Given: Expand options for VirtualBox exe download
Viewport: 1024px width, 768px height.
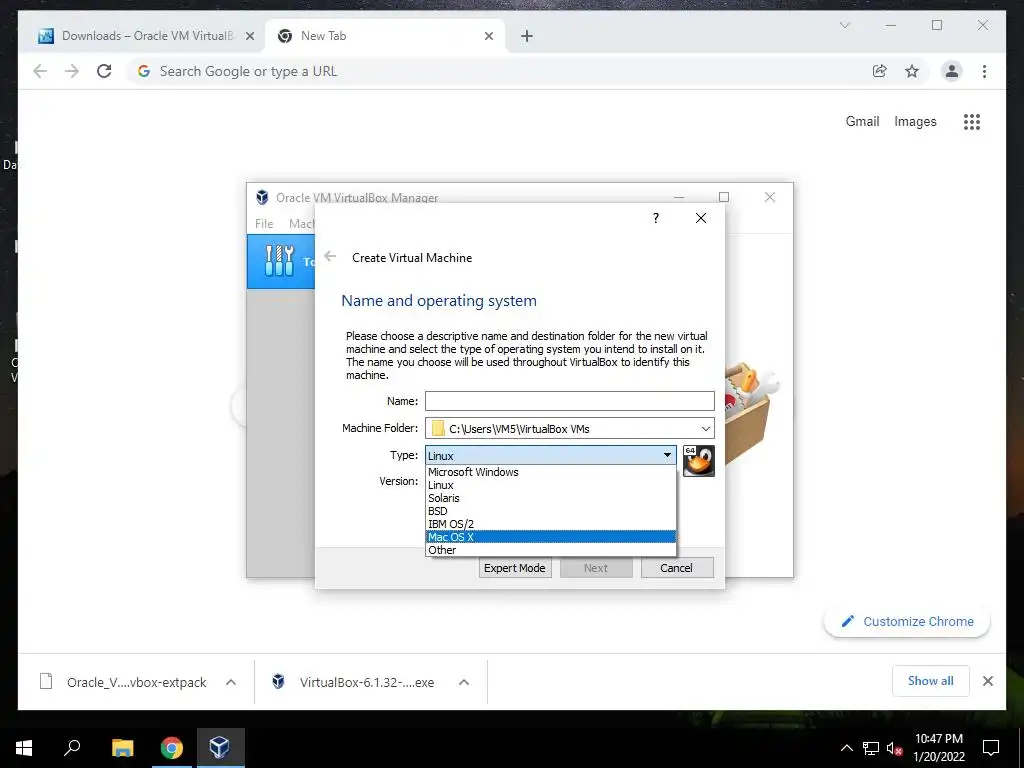Looking at the screenshot, I should [464, 682].
